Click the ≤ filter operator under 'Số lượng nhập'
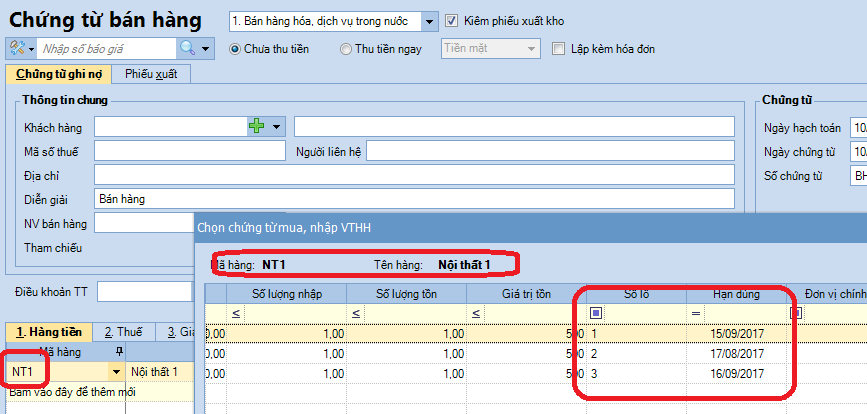Viewport: 867px width, 414px height. (x=236, y=314)
